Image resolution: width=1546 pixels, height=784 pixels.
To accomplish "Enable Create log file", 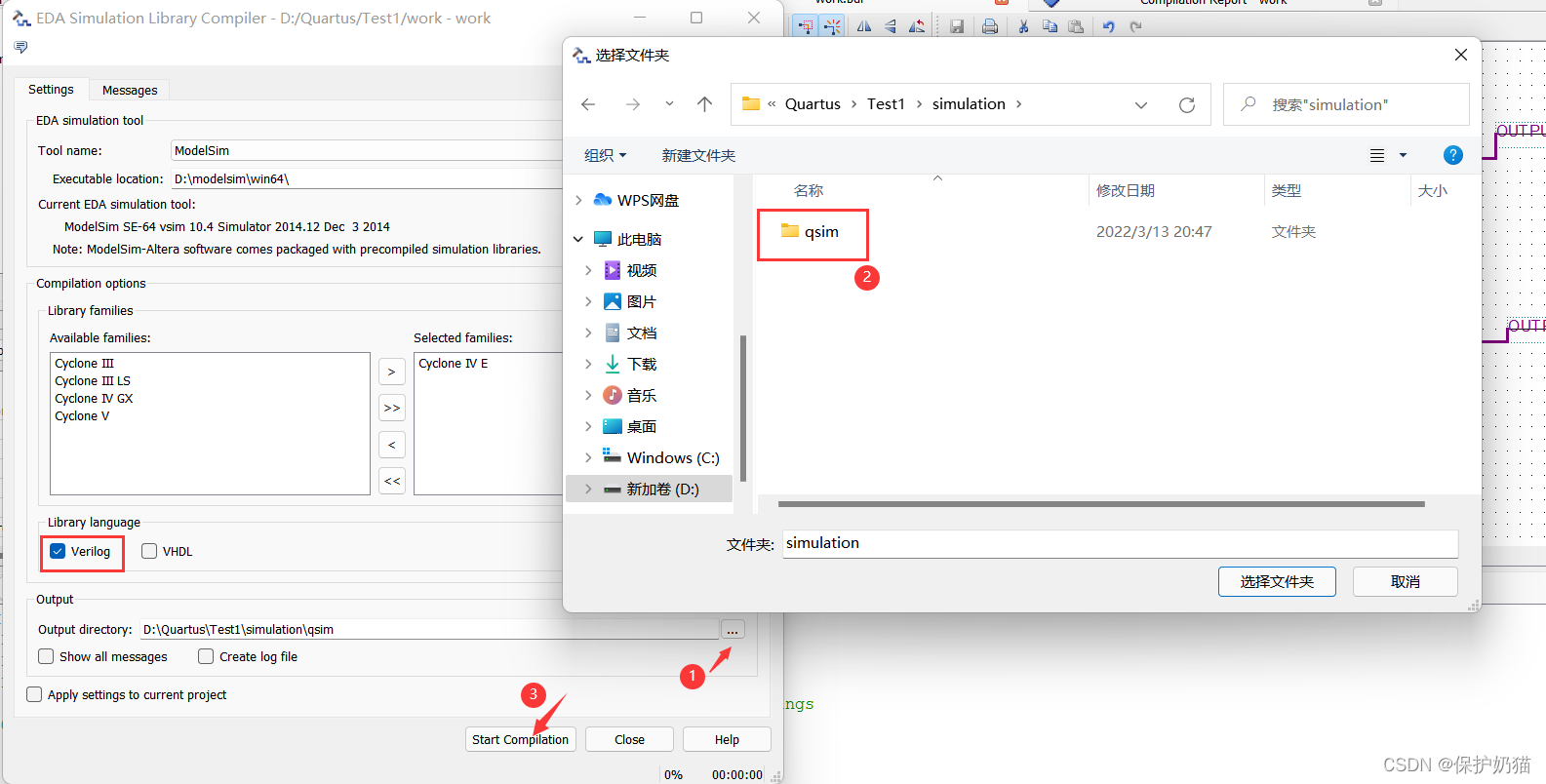I will point(206,656).
